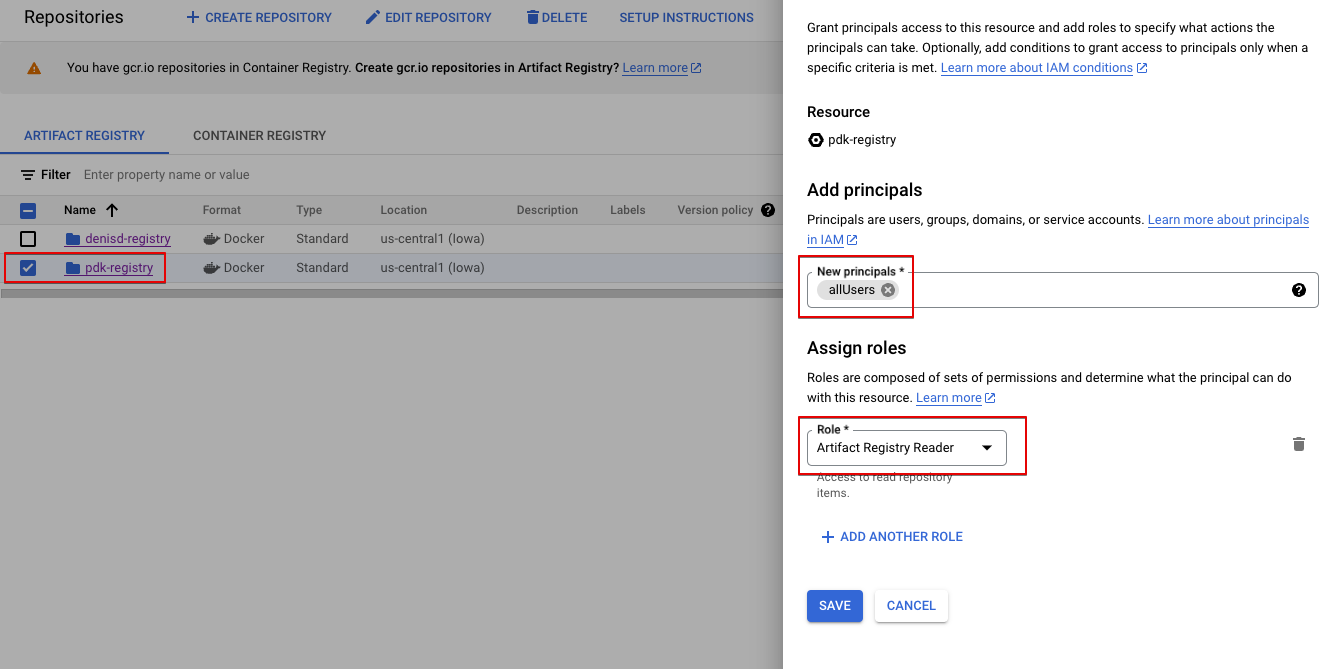Delete the selected repository
This screenshot has height=669, width=1343.
pos(557,17)
